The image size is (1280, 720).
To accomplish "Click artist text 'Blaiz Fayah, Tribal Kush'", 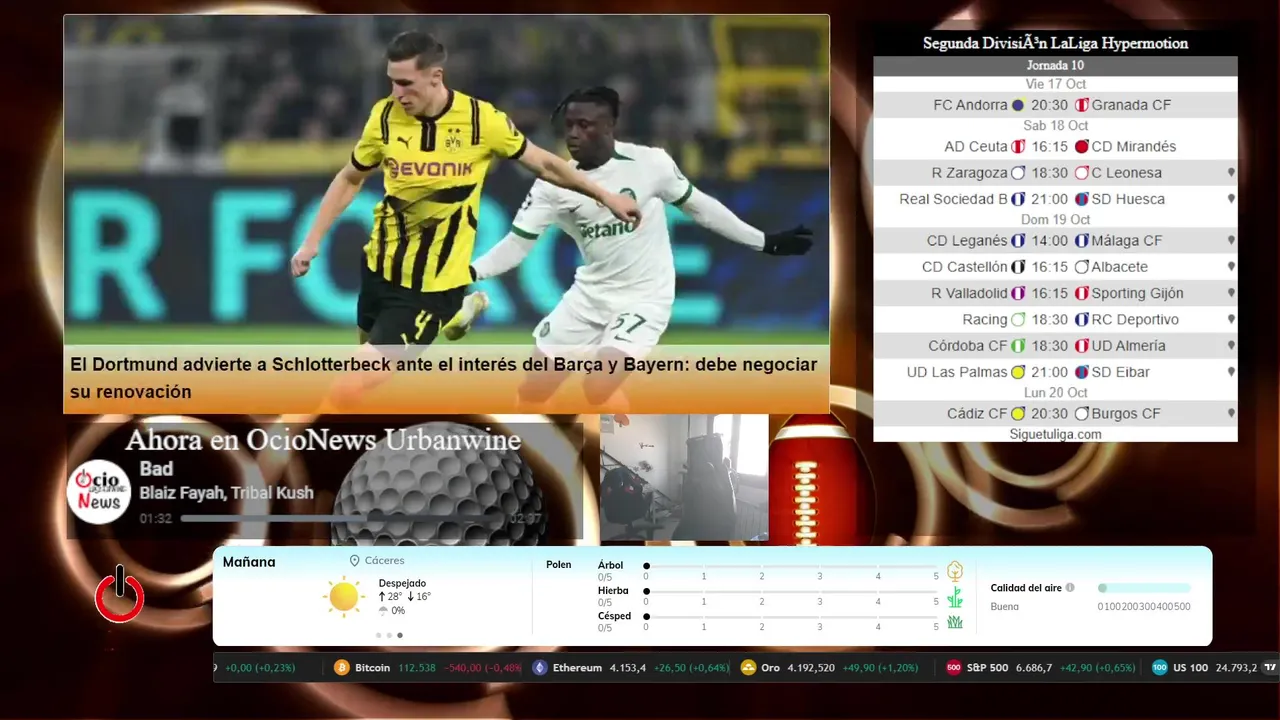I will [x=226, y=493].
